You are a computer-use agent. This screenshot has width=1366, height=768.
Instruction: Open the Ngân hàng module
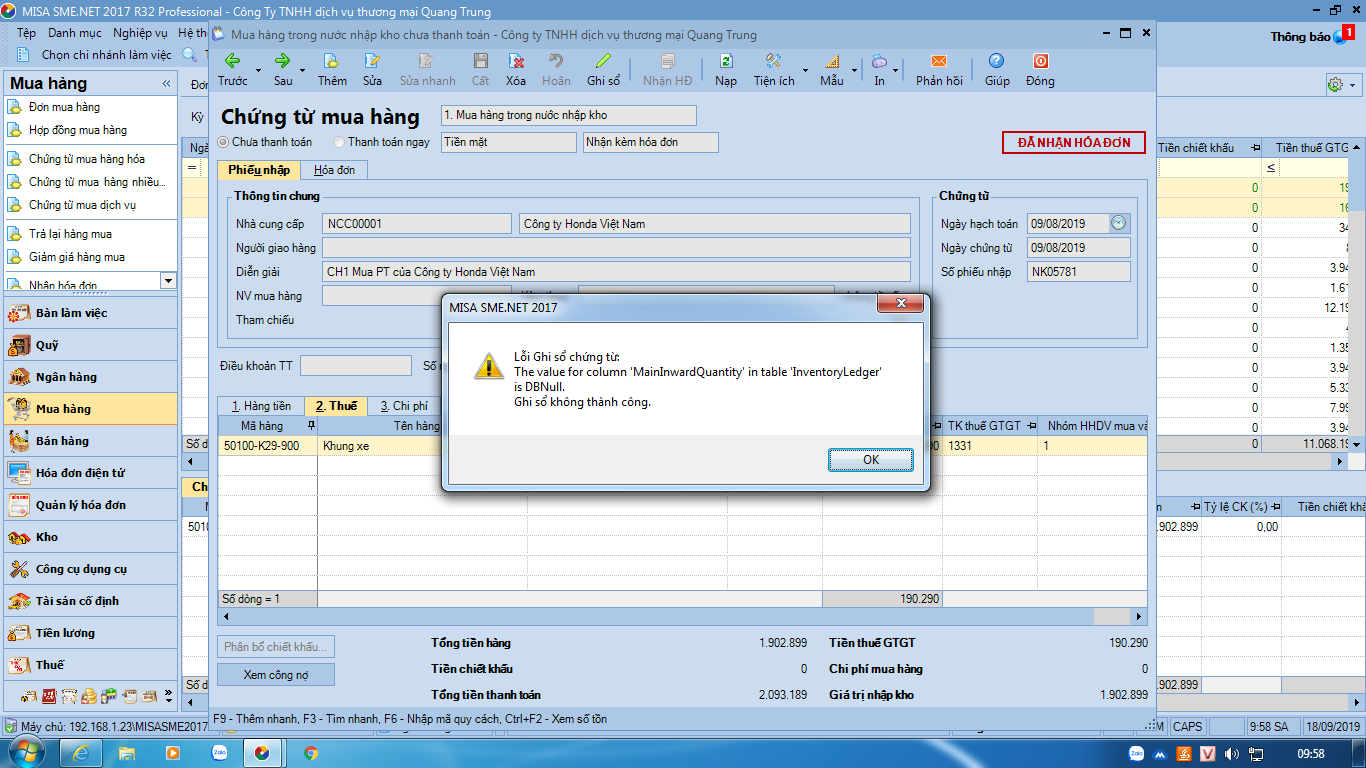[90, 377]
